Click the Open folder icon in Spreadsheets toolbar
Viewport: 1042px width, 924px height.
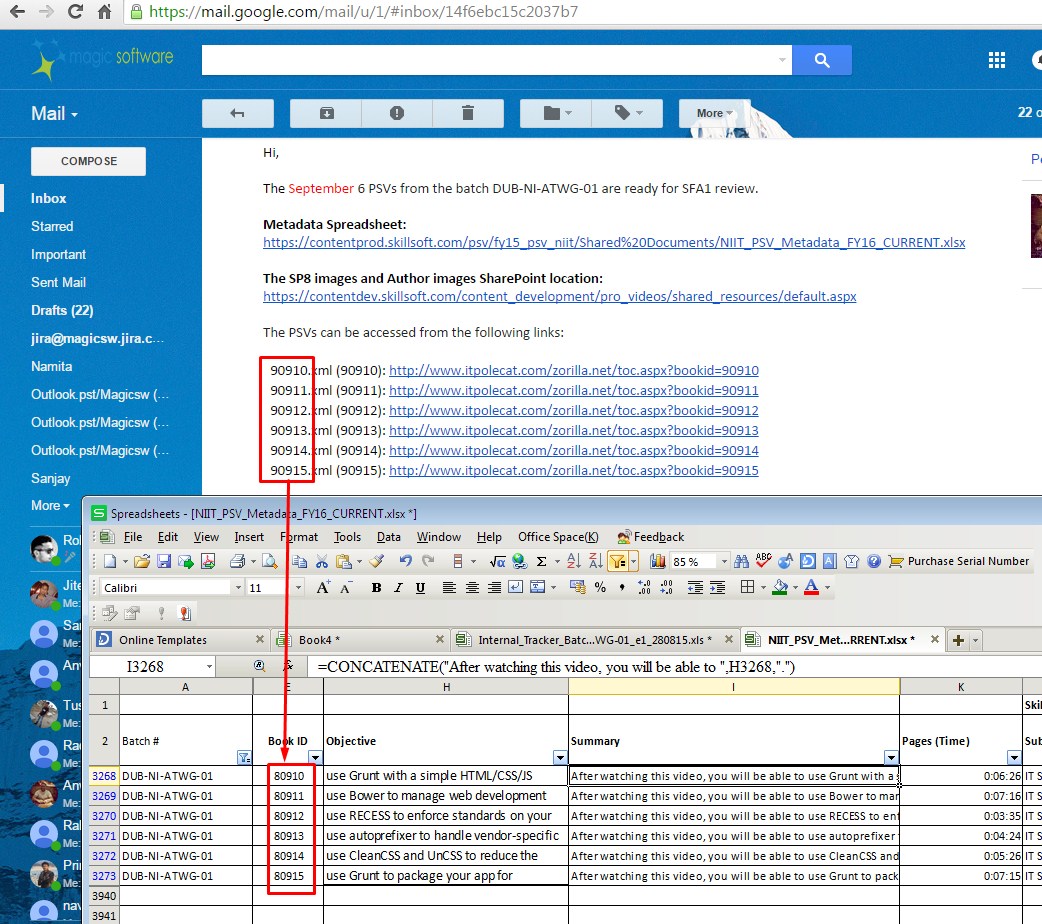pos(142,562)
